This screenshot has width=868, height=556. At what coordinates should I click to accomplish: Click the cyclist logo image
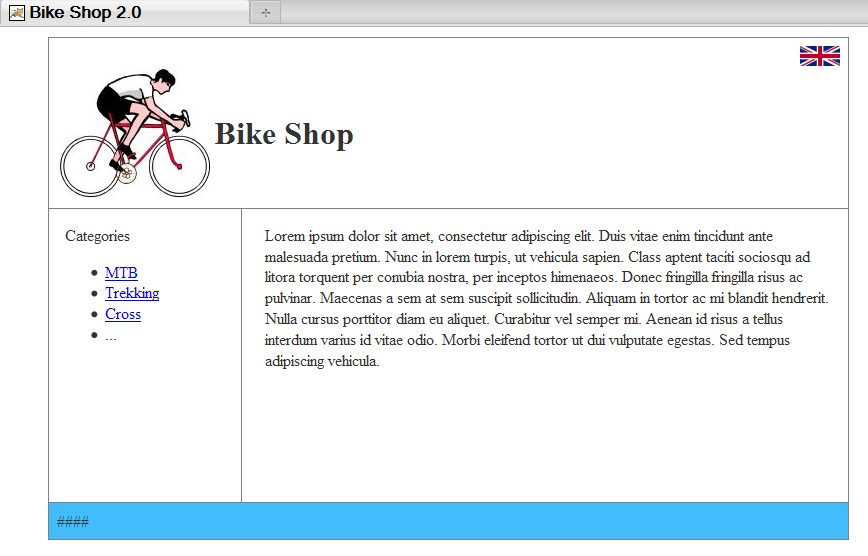[x=135, y=133]
